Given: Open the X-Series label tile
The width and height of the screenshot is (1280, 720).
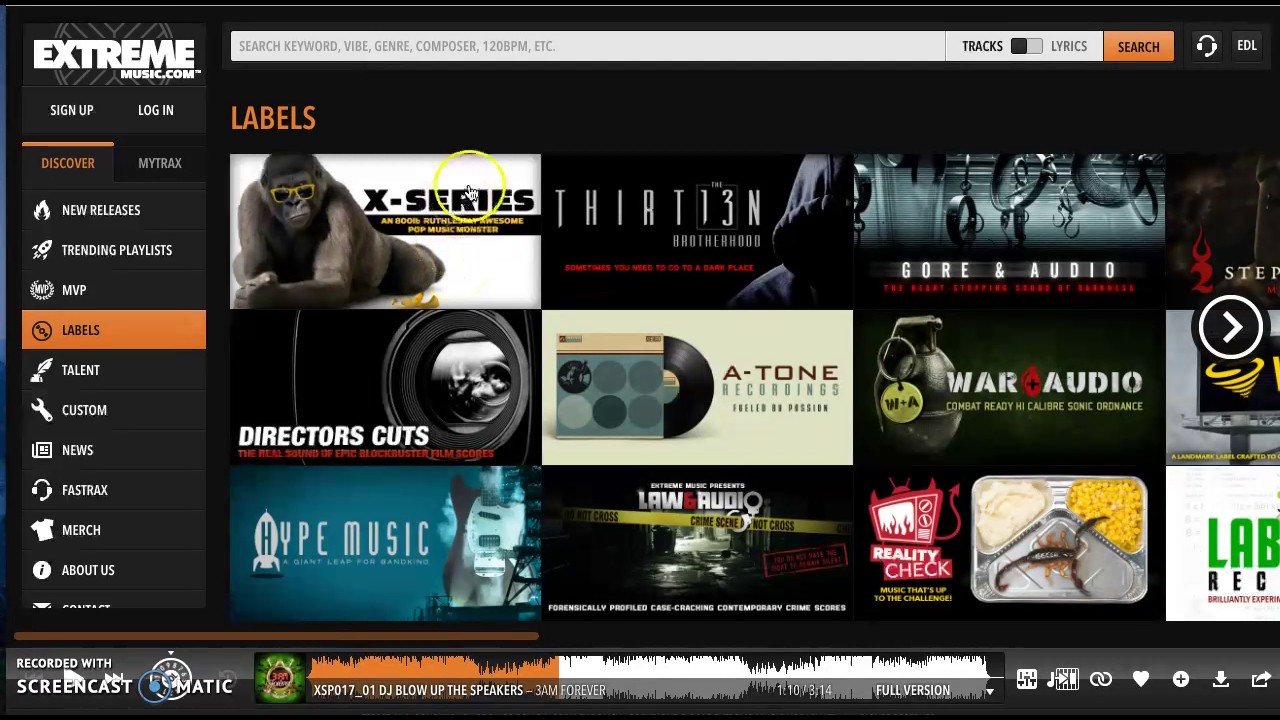Looking at the screenshot, I should (x=385, y=231).
